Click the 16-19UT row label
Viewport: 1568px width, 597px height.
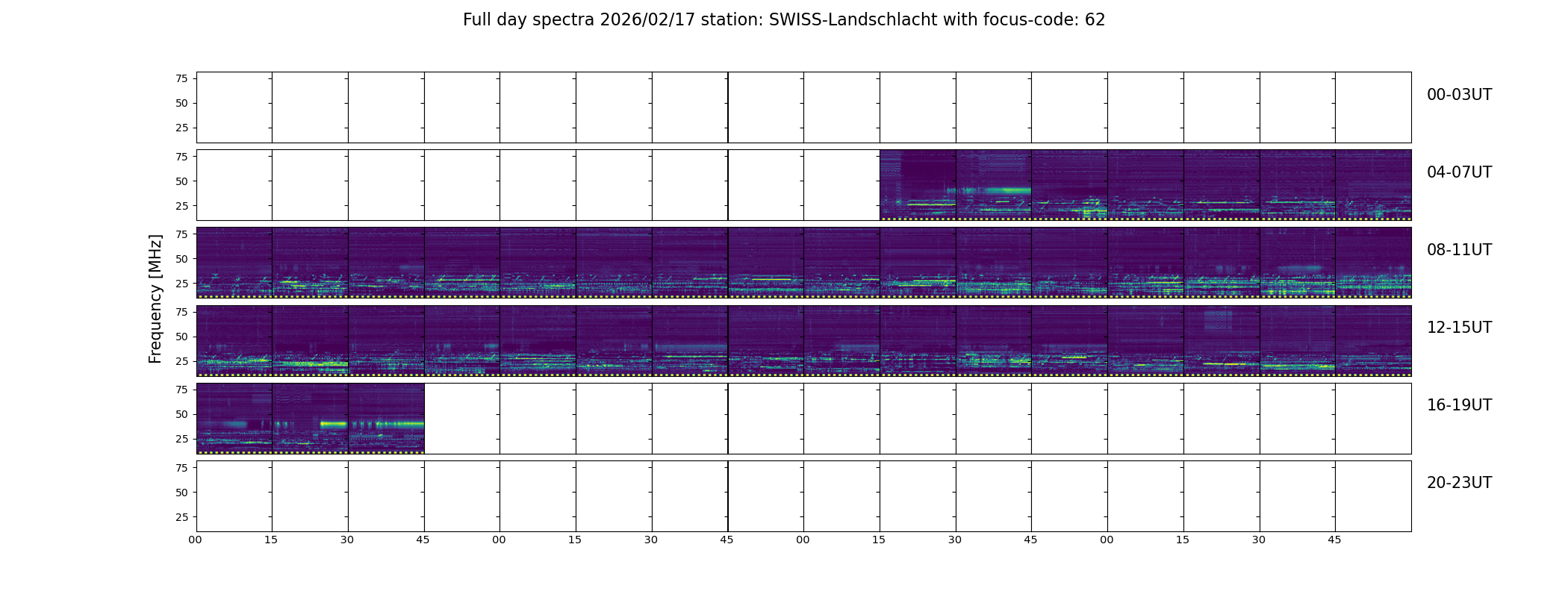pos(1459,405)
